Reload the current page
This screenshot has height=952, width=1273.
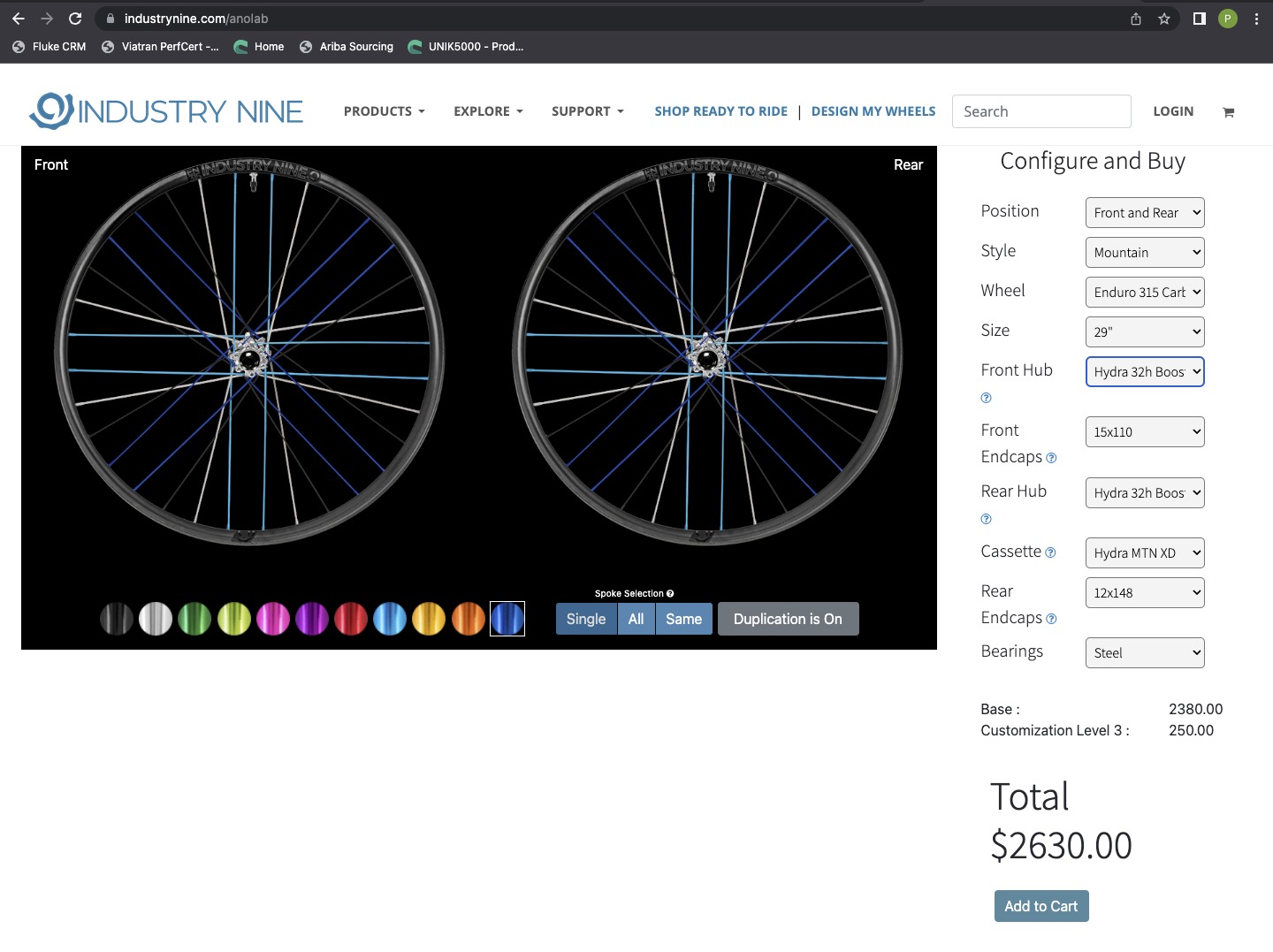click(75, 19)
